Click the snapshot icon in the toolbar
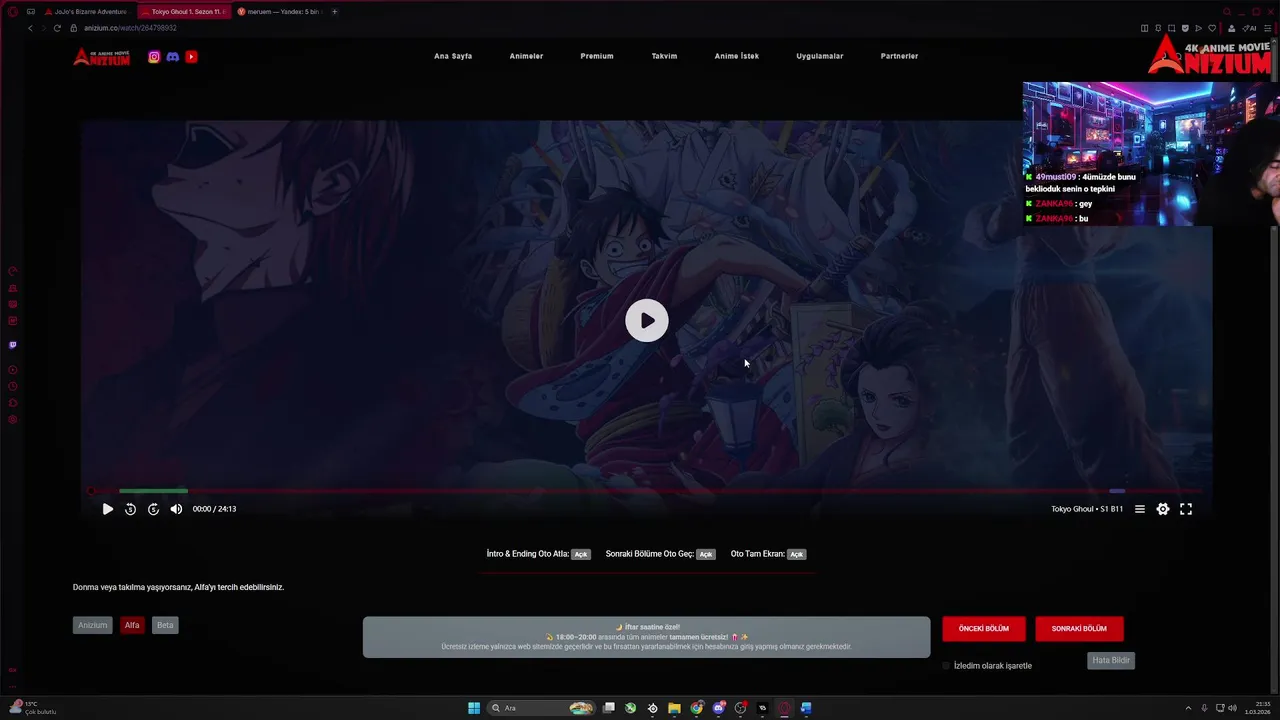Viewport: 1280px width, 720px height. point(1172,28)
